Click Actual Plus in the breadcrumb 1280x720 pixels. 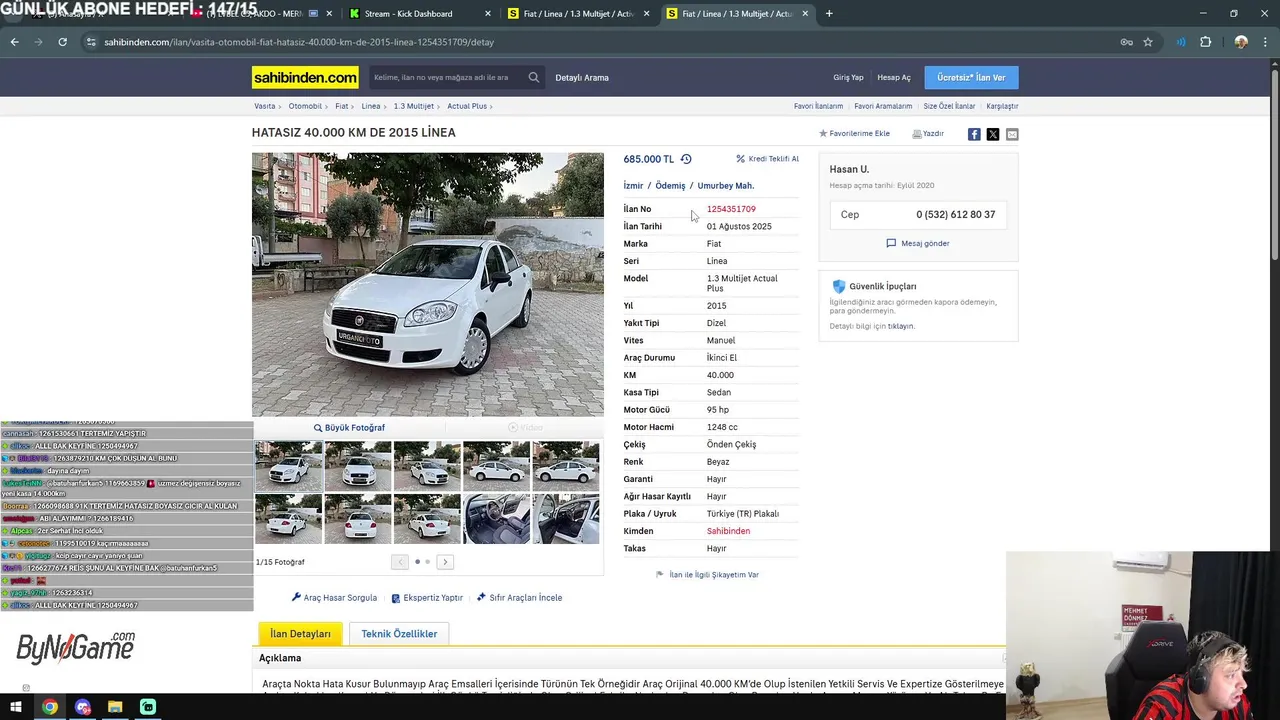[467, 106]
